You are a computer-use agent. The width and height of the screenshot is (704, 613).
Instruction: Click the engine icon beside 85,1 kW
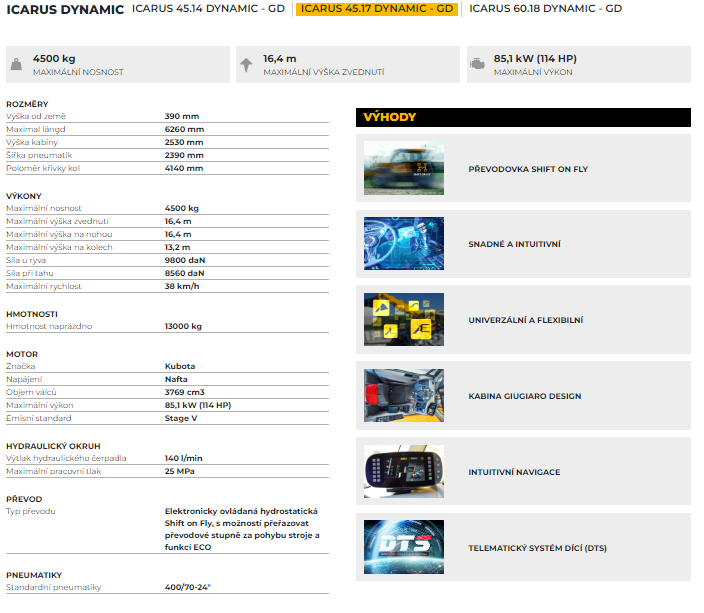click(477, 64)
